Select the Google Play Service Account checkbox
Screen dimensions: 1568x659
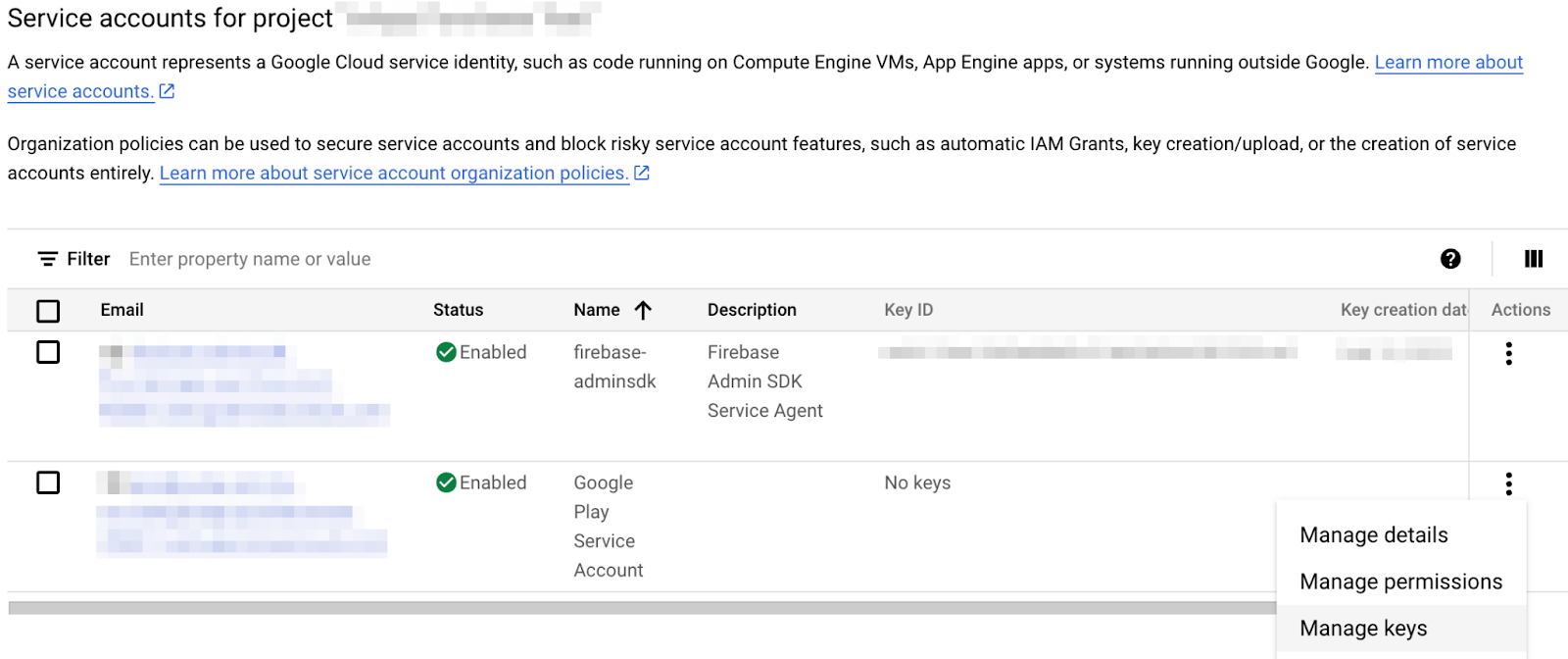click(x=48, y=482)
